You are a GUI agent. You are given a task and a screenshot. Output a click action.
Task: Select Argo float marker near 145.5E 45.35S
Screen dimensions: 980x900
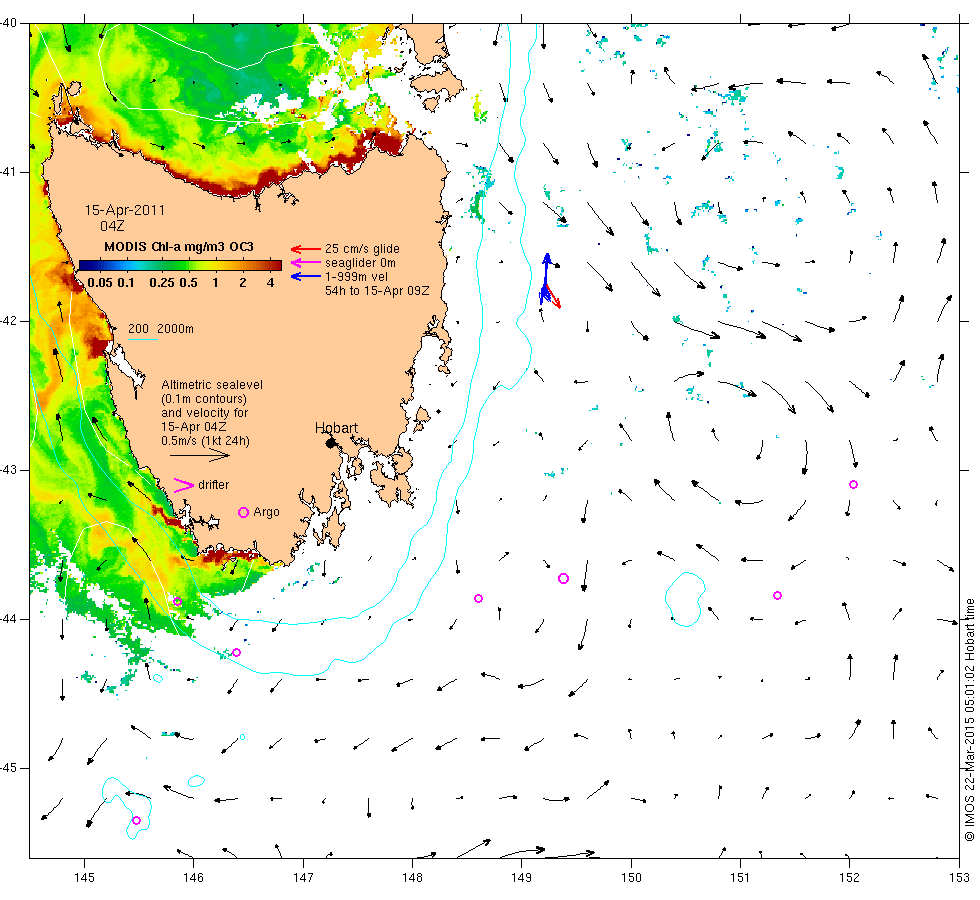(136, 821)
